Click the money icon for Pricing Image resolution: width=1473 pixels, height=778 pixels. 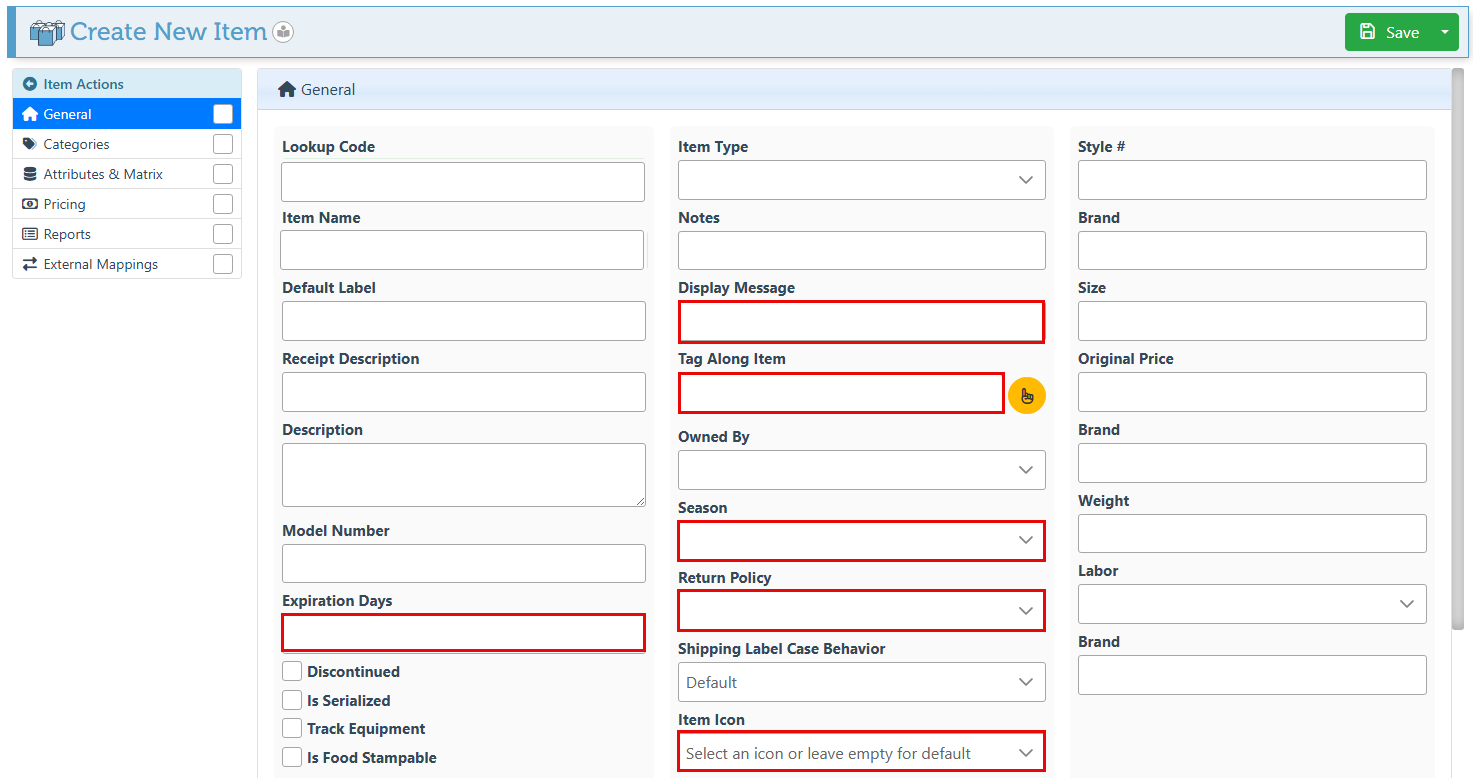[29, 204]
